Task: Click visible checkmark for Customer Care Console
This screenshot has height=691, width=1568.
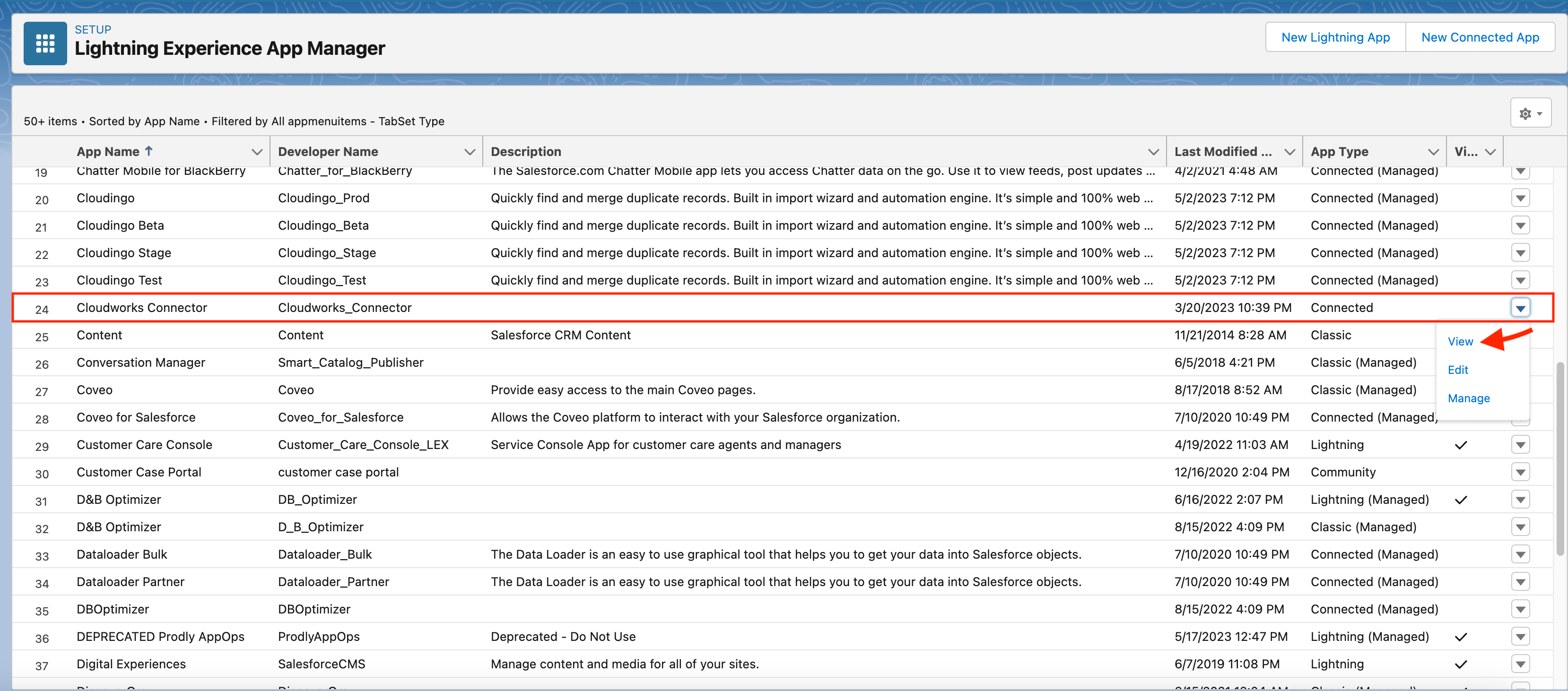Action: (1460, 445)
